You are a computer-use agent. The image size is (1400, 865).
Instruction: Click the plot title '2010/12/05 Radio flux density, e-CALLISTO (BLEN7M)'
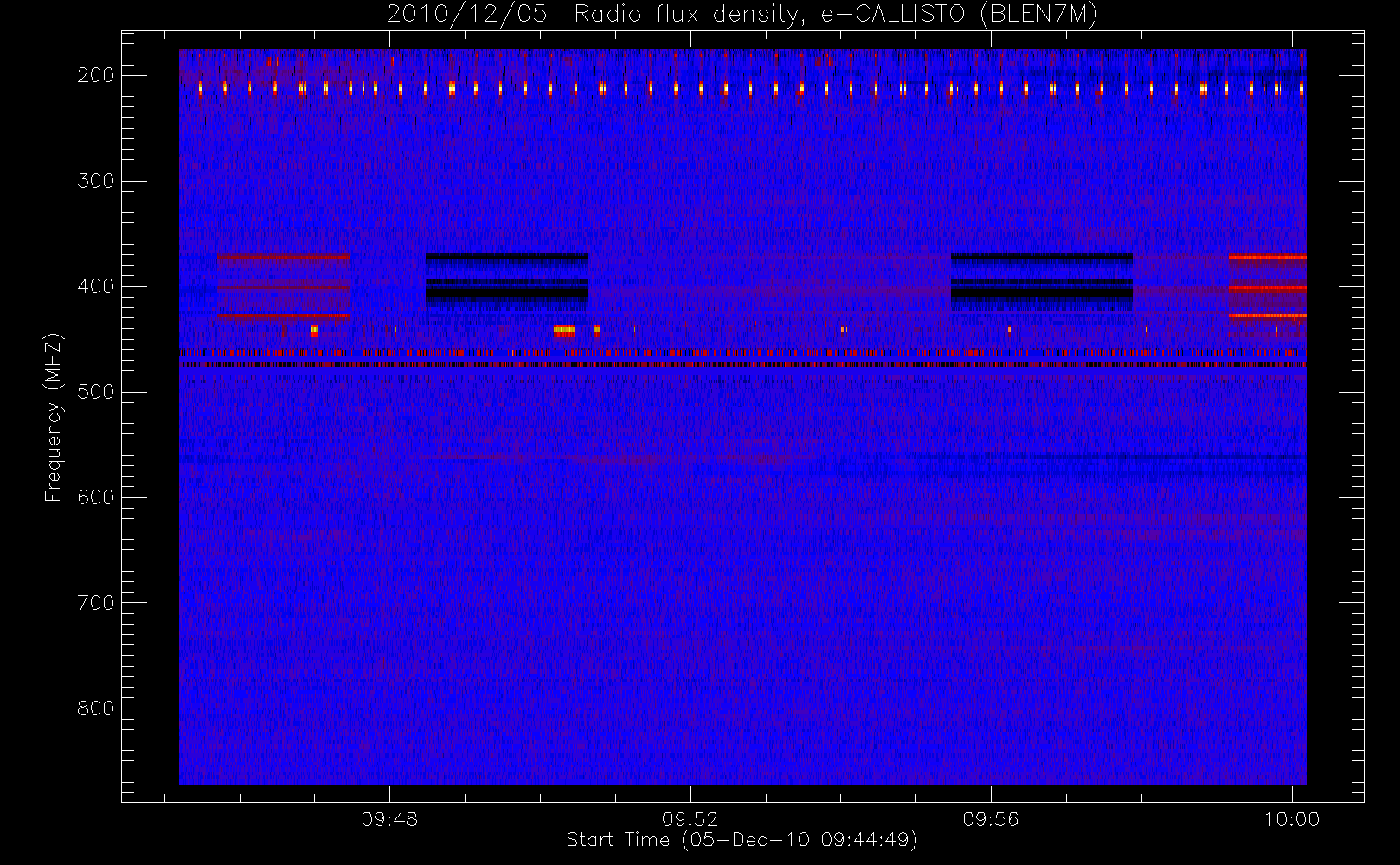point(742,15)
